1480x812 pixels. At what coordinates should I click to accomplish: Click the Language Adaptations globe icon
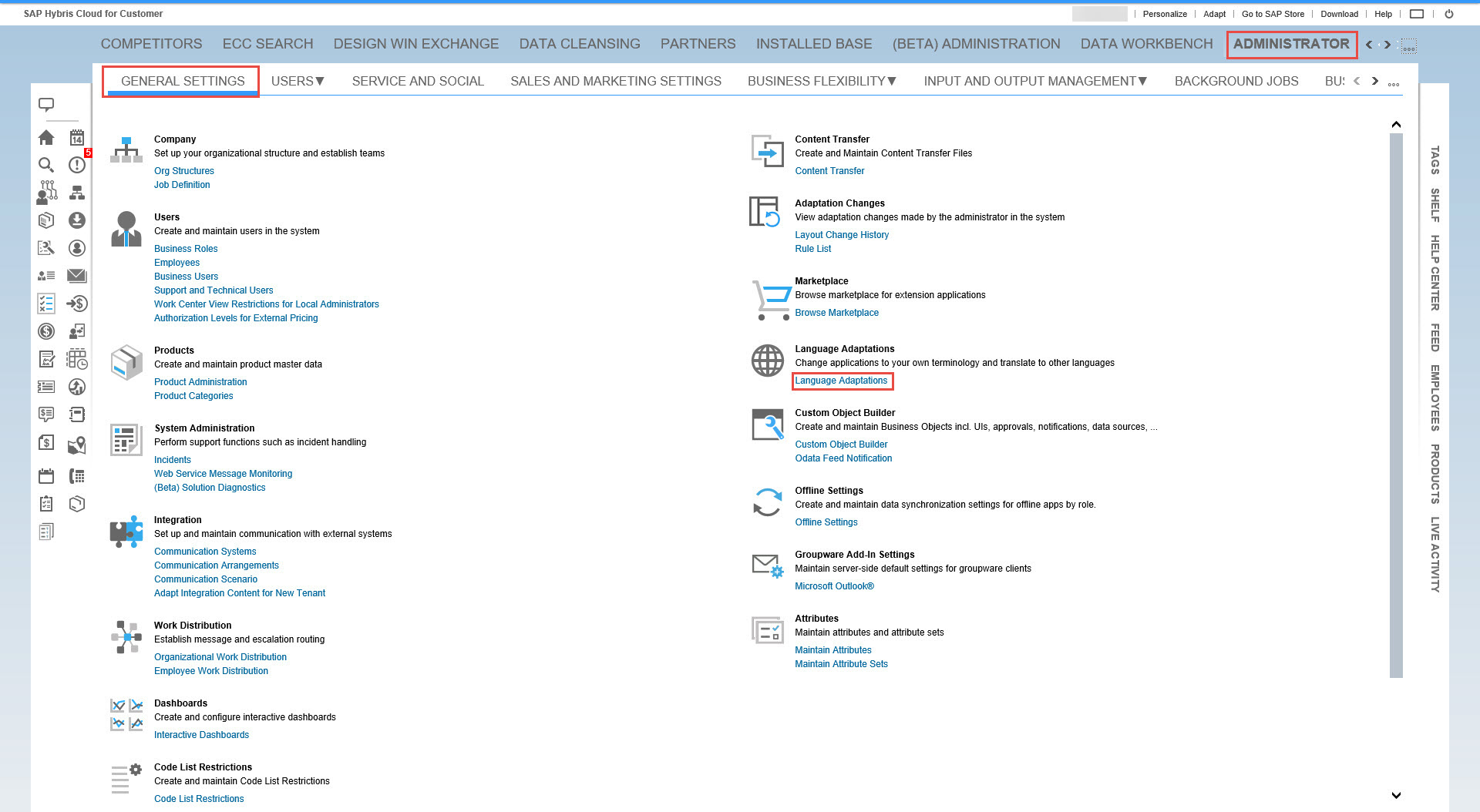[768, 361]
